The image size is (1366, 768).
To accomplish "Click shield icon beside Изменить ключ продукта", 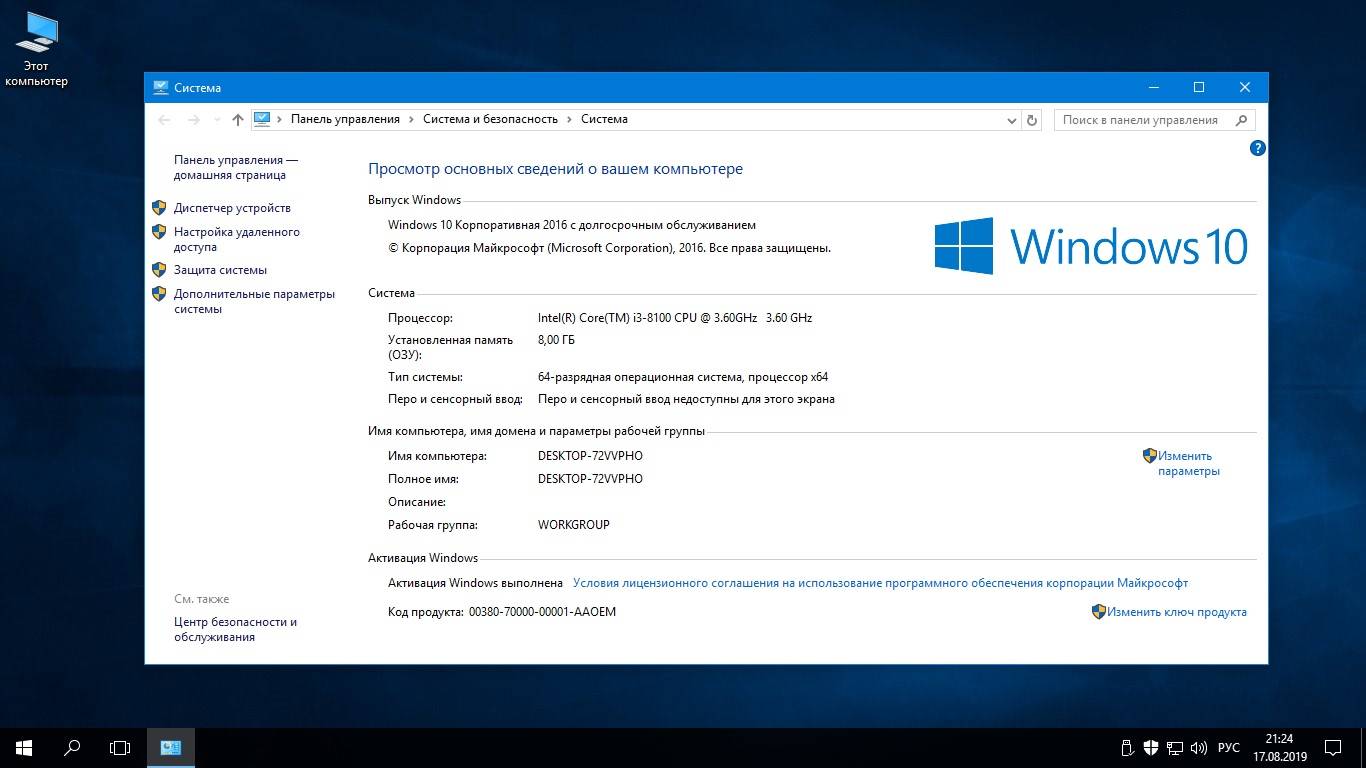I will coord(1099,612).
